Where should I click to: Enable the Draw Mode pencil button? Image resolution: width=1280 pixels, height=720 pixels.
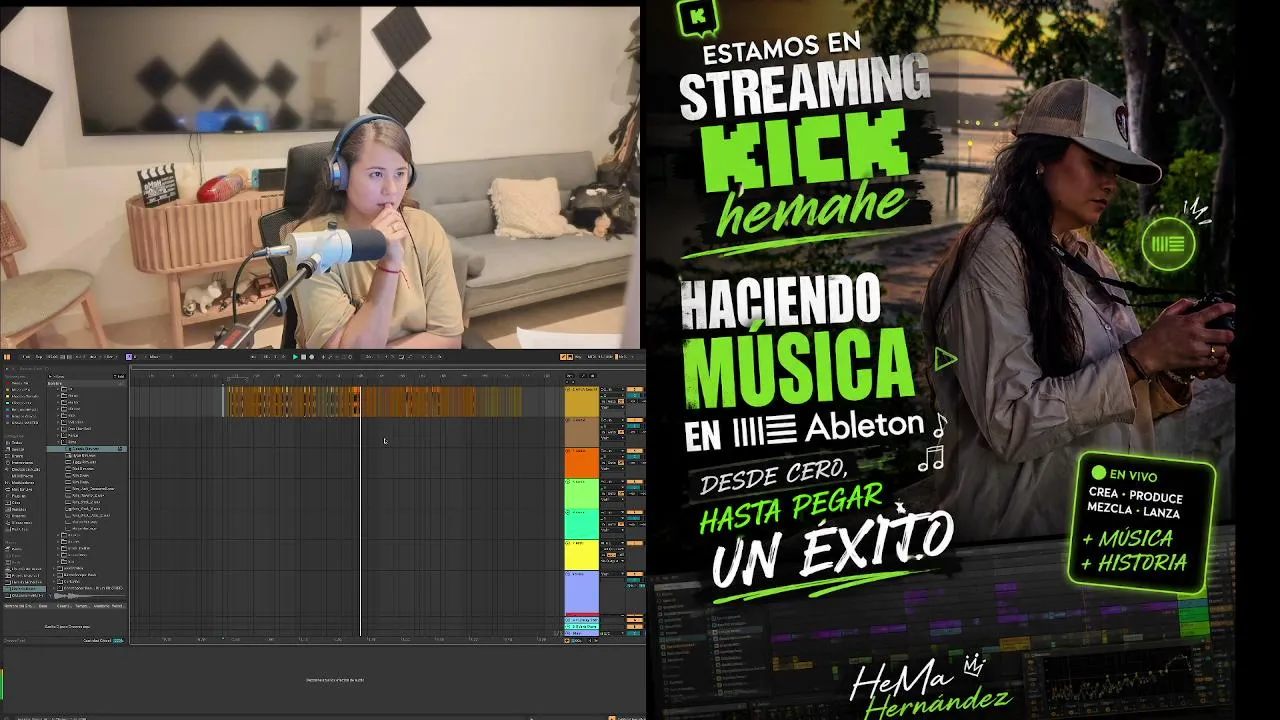(x=563, y=356)
